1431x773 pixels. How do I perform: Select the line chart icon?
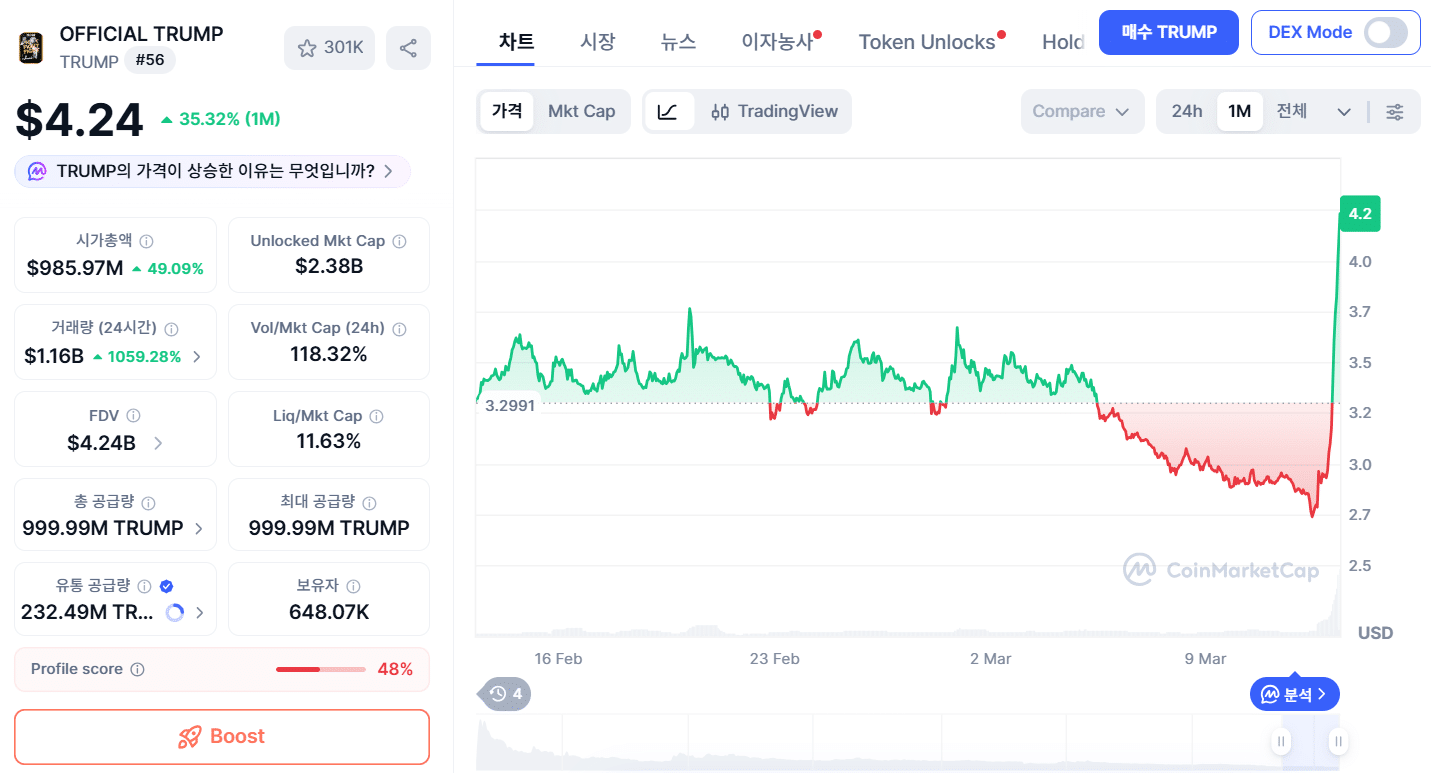tap(668, 111)
